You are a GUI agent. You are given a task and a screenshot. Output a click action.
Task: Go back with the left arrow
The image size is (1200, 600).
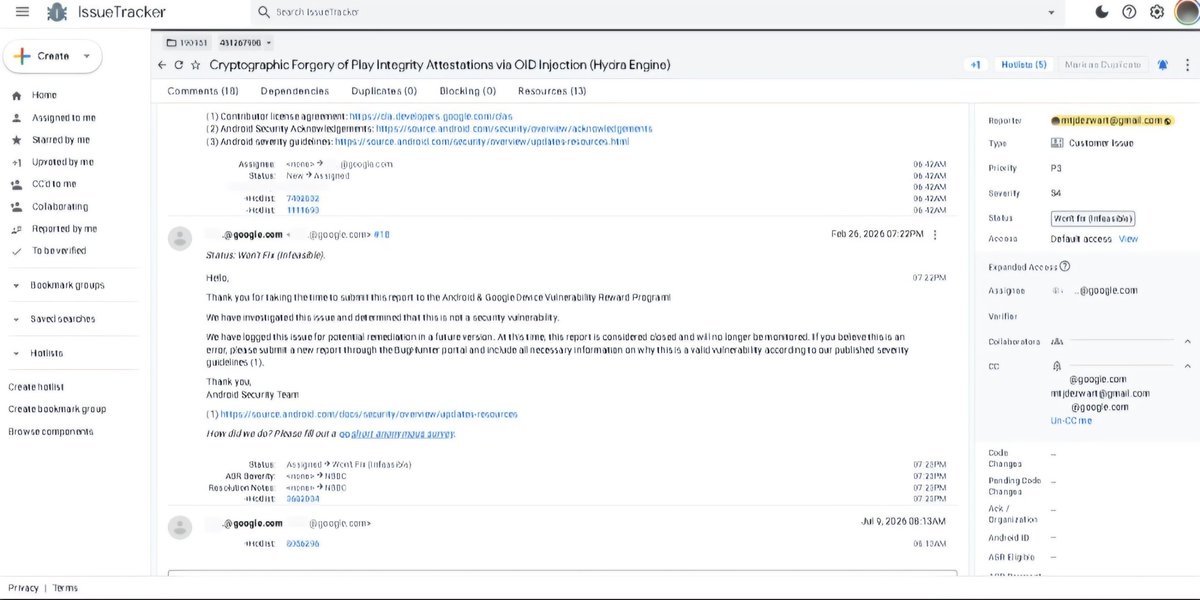pyautogui.click(x=162, y=65)
